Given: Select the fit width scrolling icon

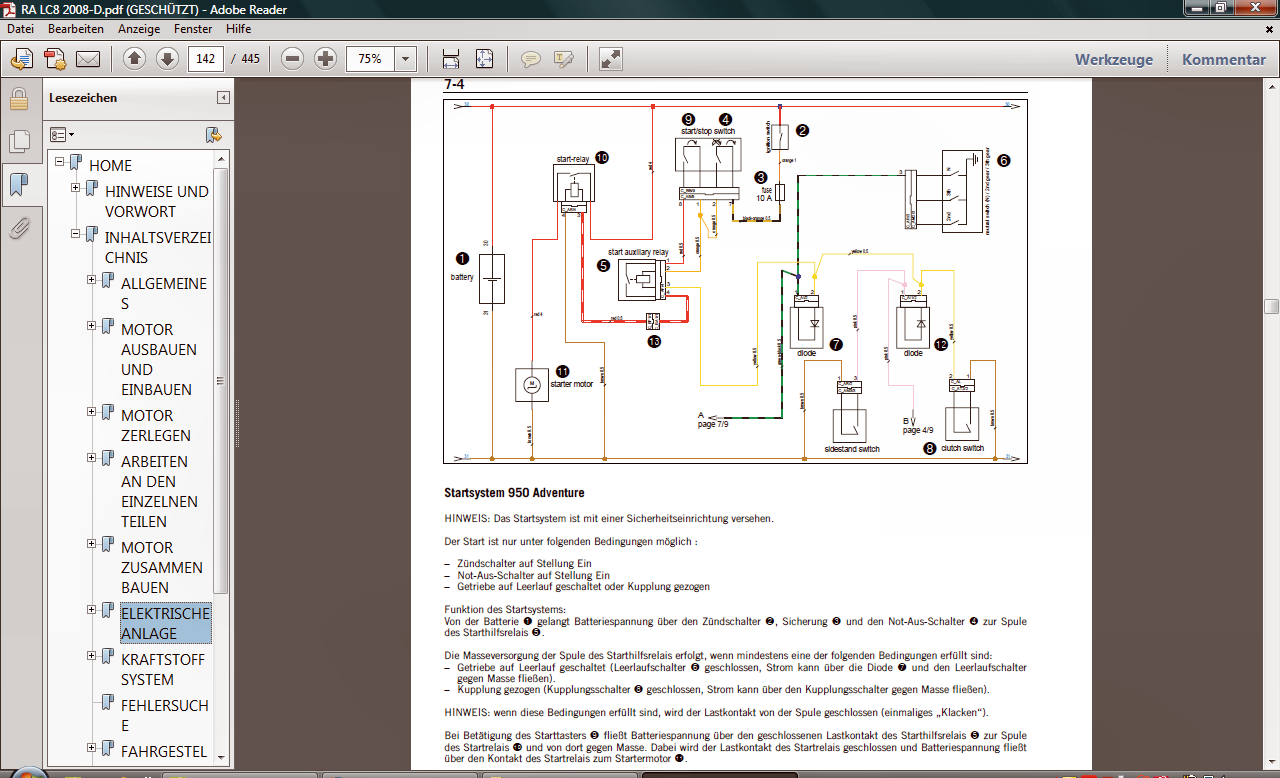Looking at the screenshot, I should click(x=451, y=59).
